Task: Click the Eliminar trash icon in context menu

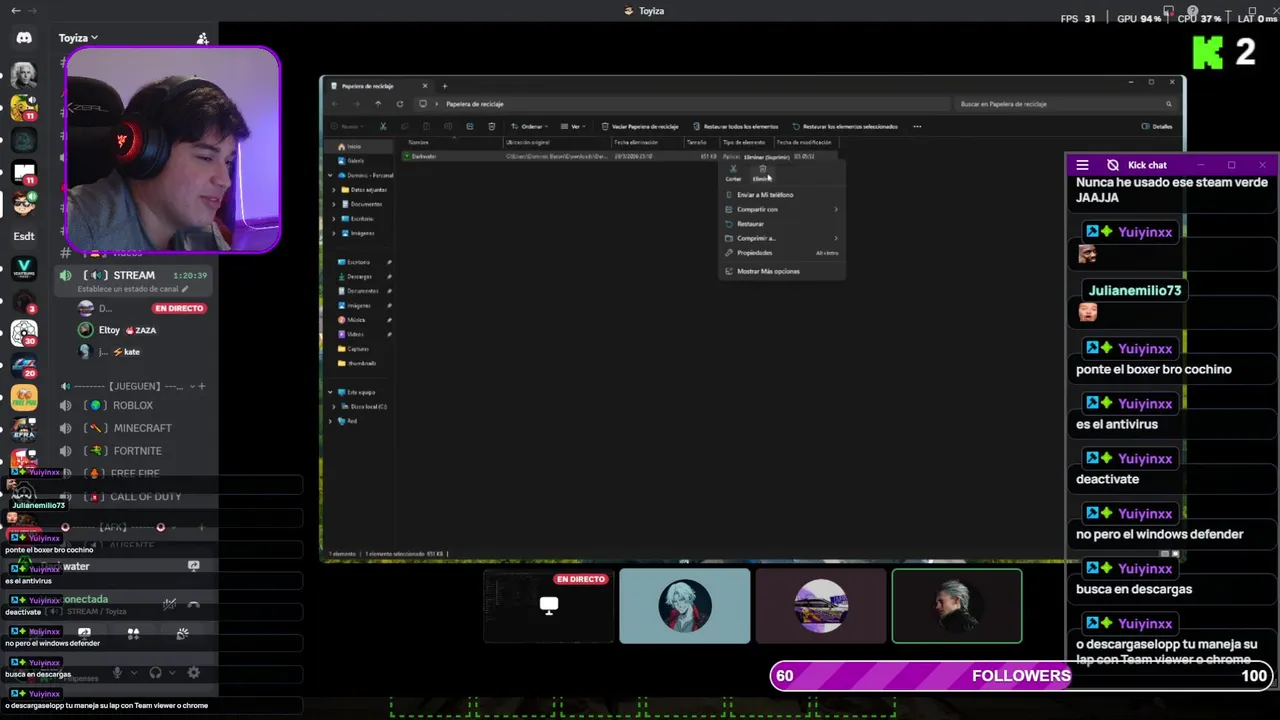Action: click(x=762, y=170)
